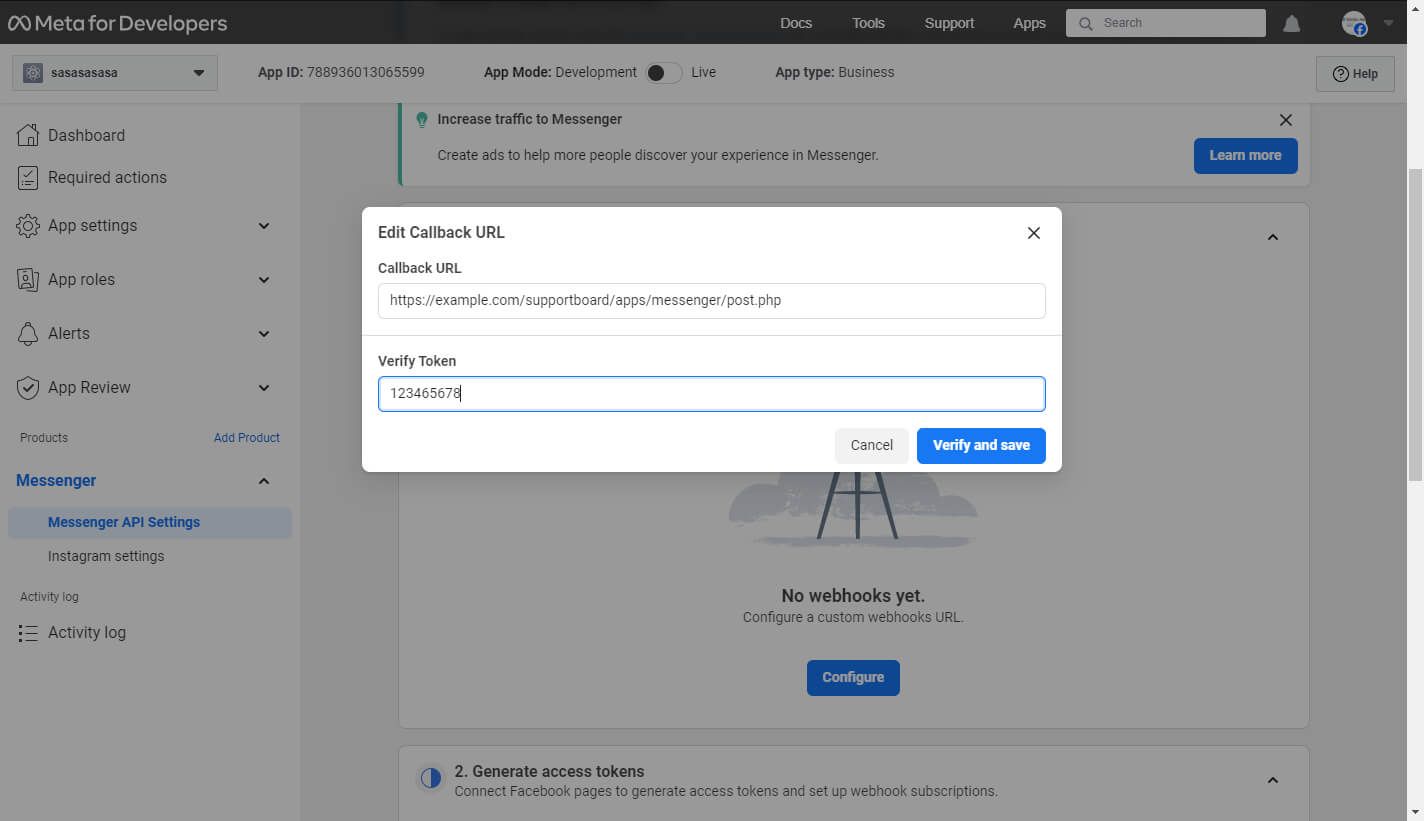The image size is (1424, 821).
Task: Open the Docs menu in header
Action: (x=795, y=23)
